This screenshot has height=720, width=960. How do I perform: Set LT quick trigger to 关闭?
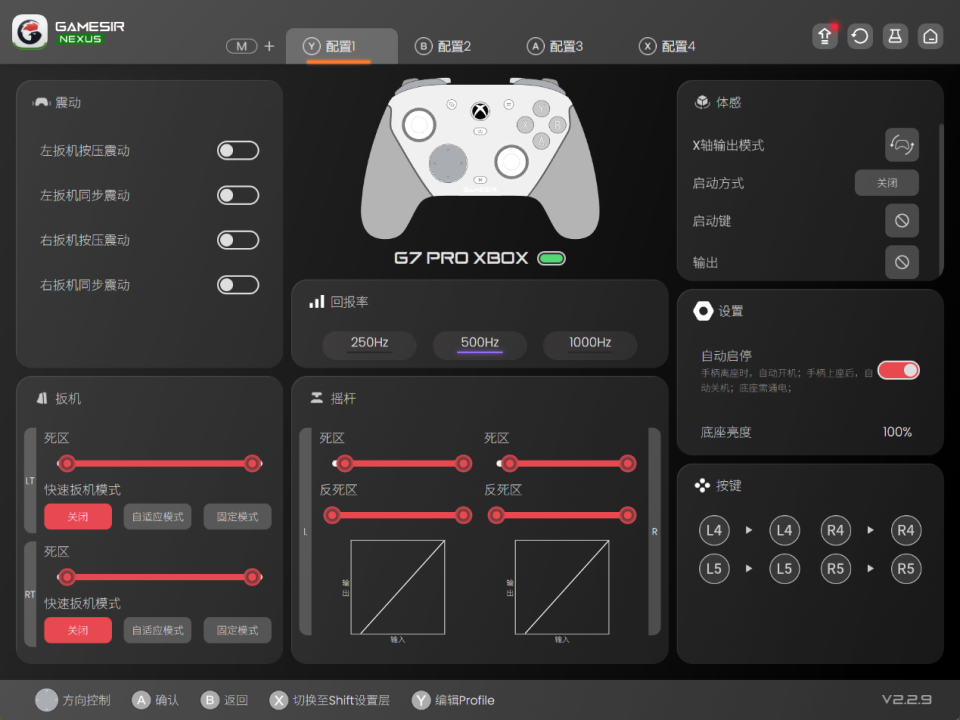[x=78, y=517]
